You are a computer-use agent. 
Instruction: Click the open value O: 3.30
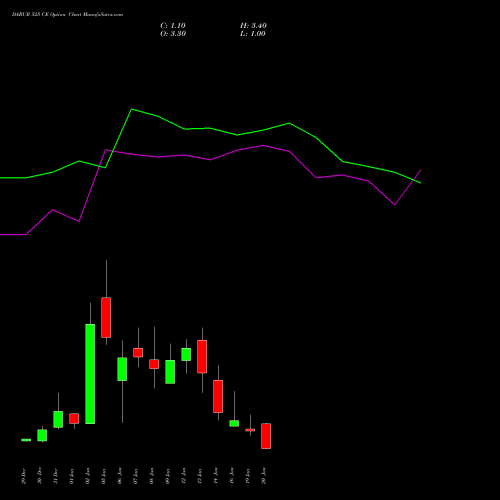click(x=173, y=34)
